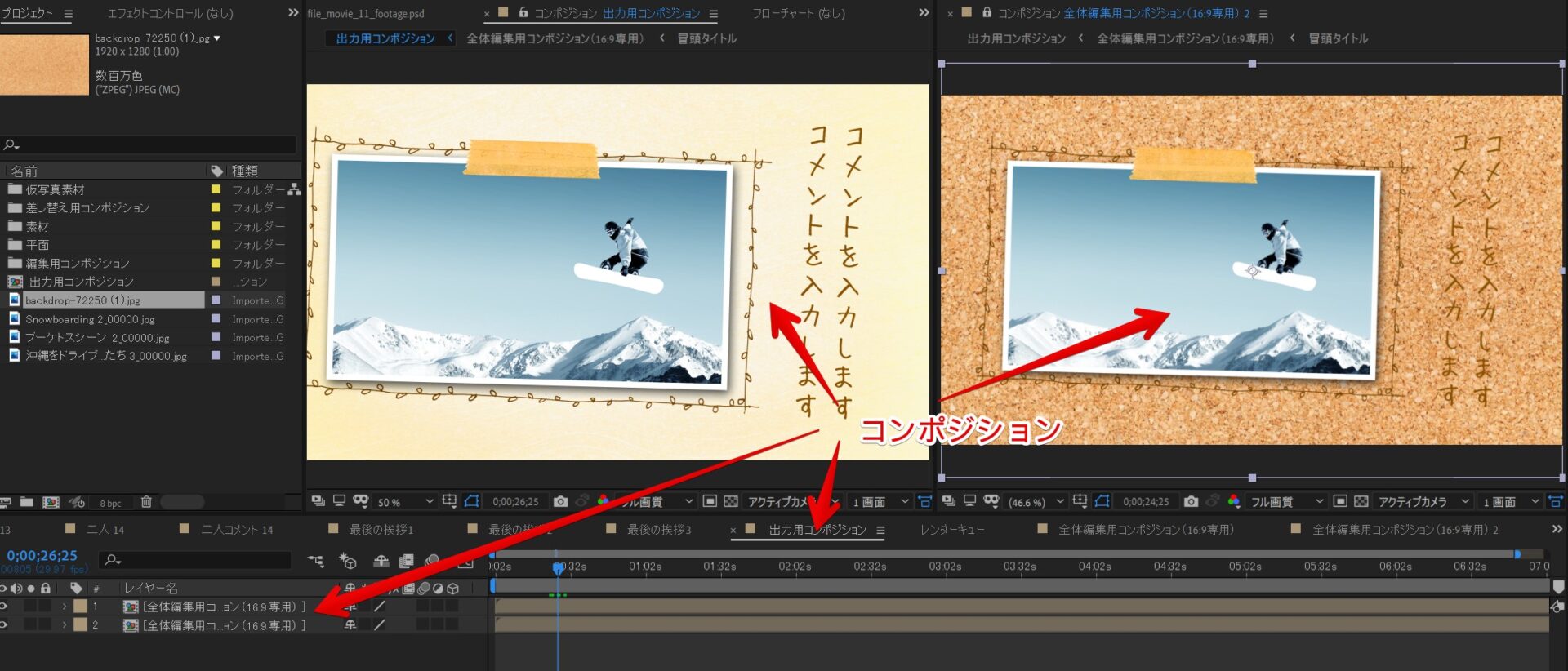
Task: Click show channel RGB icon in right viewer
Action: tap(1234, 501)
